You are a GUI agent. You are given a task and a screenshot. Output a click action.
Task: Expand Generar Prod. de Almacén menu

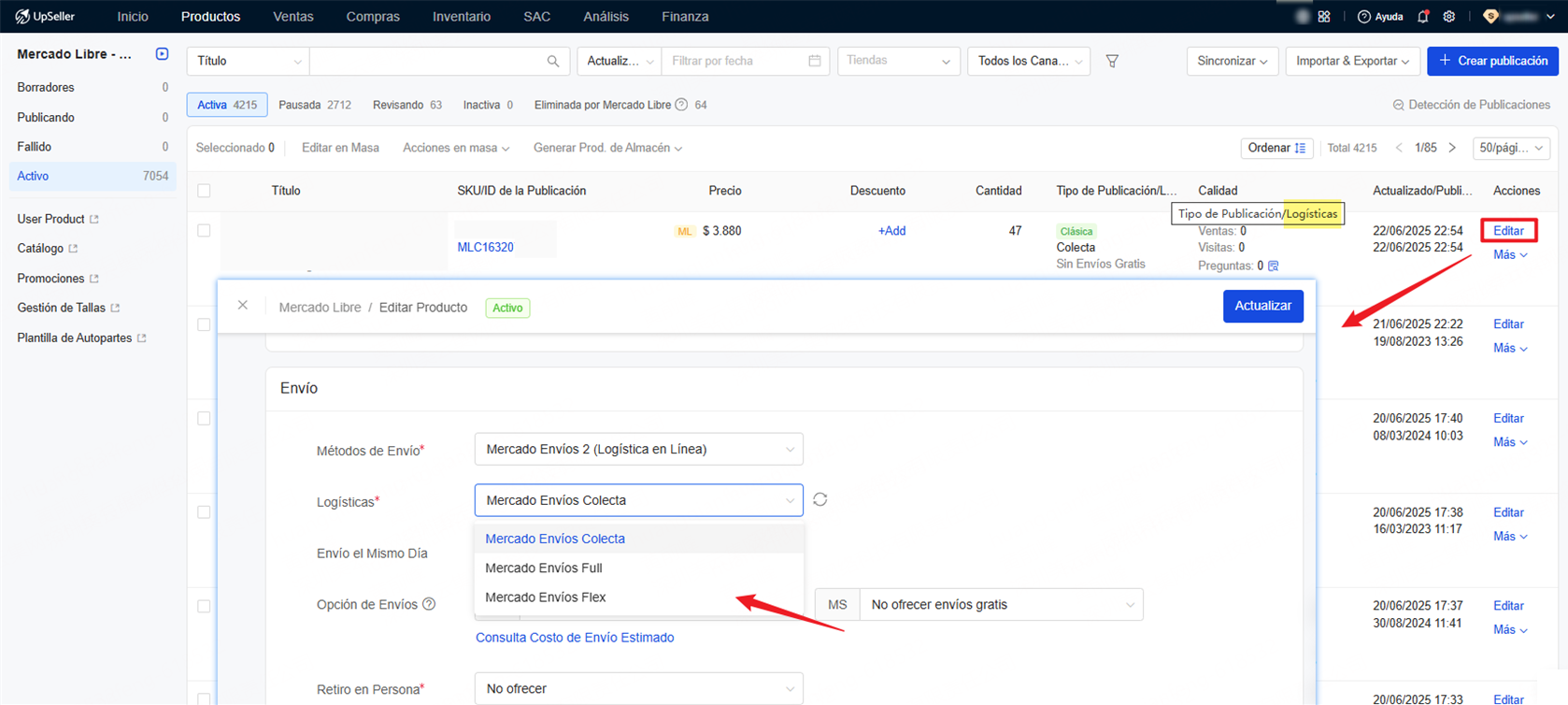[x=607, y=148]
